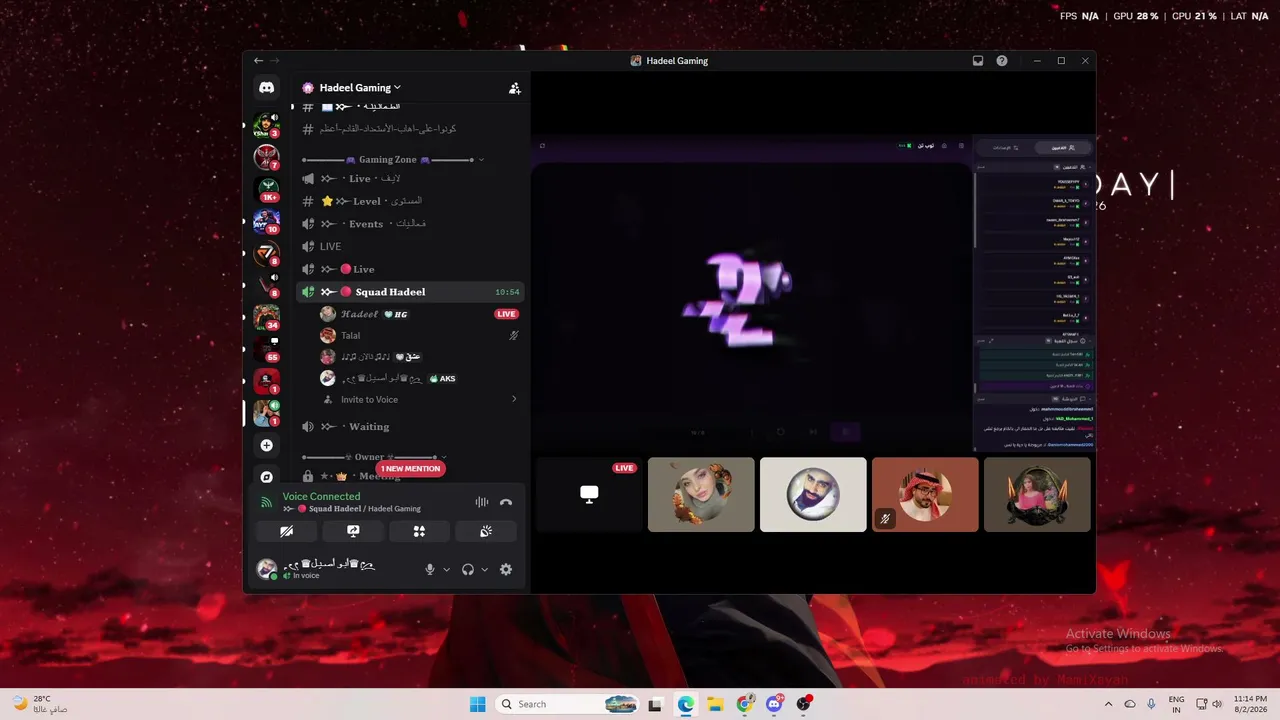Open Discover servers compass icon
1280x720 pixels.
point(266,477)
